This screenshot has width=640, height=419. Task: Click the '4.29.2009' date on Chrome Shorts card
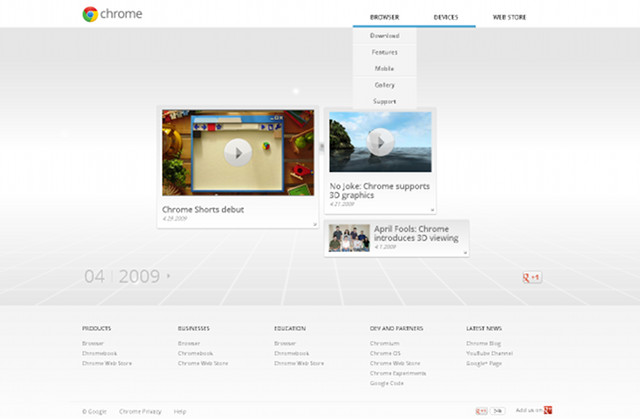175,219
